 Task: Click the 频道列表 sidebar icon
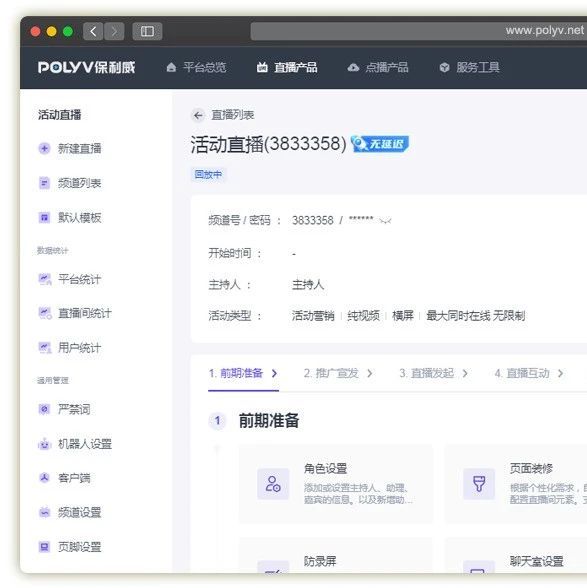coord(44,183)
